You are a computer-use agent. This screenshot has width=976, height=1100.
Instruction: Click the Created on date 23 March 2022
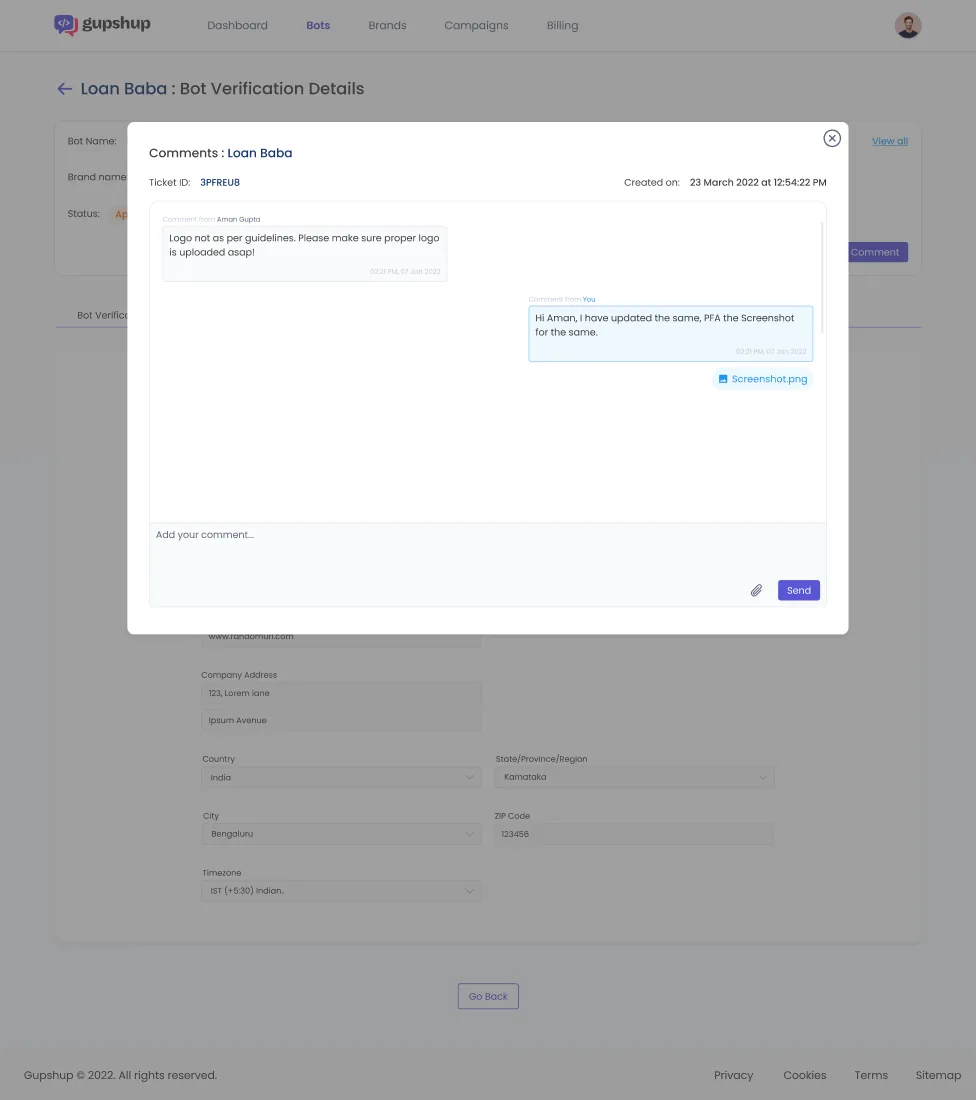(x=758, y=182)
